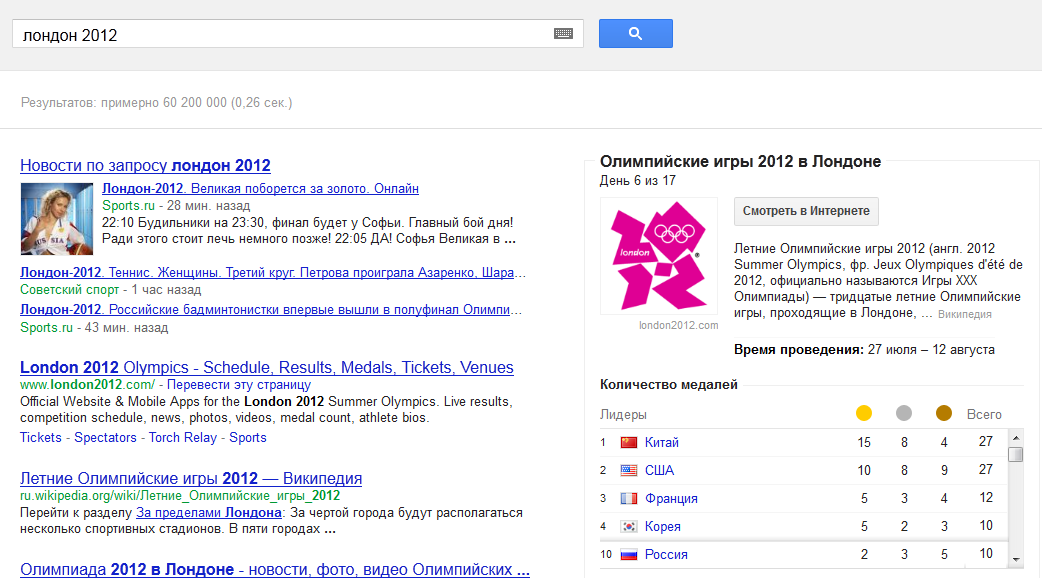Click the blue magnifier search button
The width and height of the screenshot is (1042, 578).
pyautogui.click(x=635, y=33)
